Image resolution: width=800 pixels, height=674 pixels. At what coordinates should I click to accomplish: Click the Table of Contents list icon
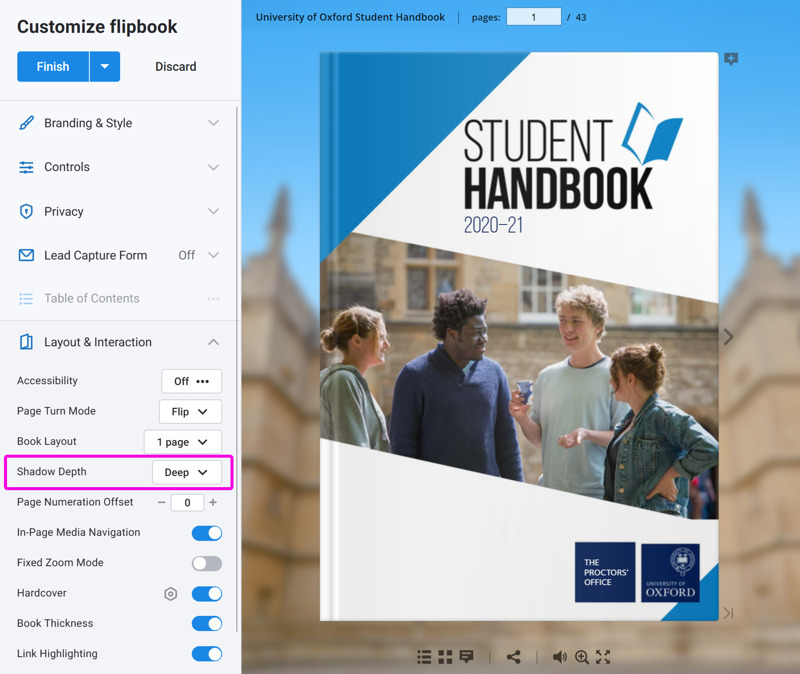tap(26, 298)
